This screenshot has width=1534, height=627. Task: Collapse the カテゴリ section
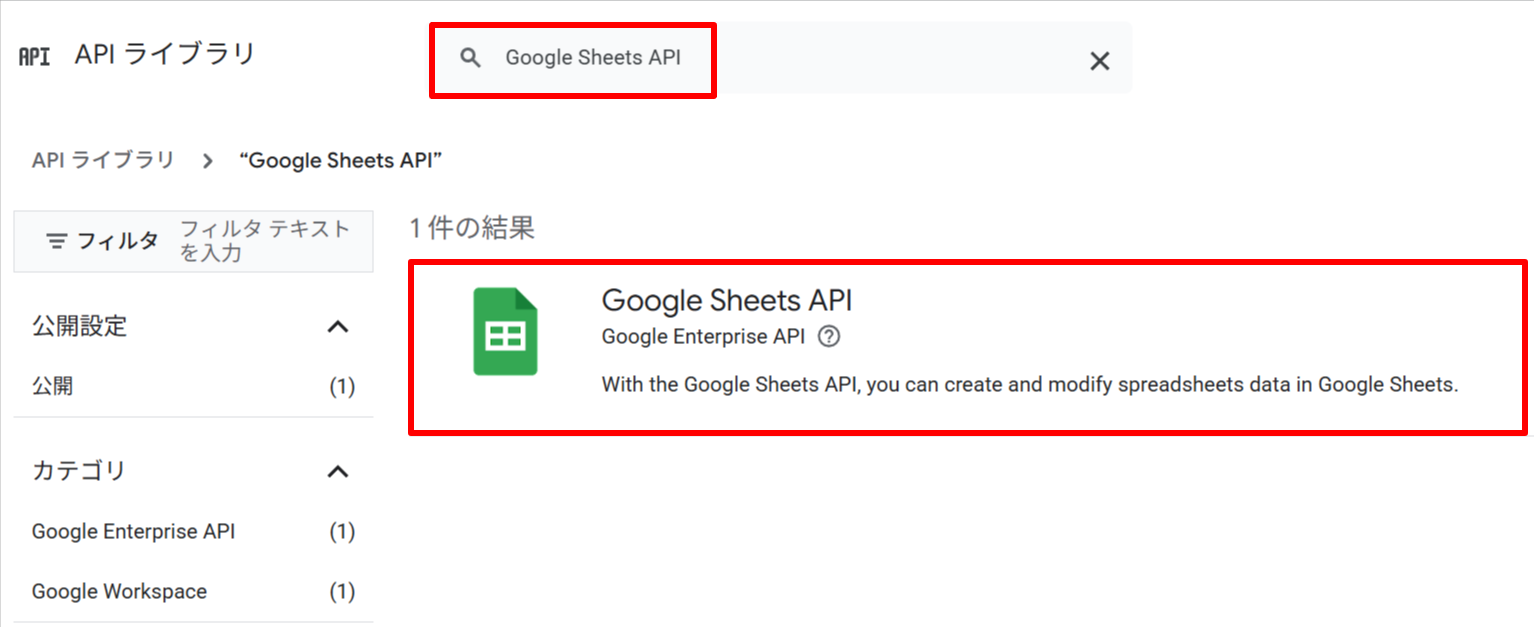click(338, 471)
